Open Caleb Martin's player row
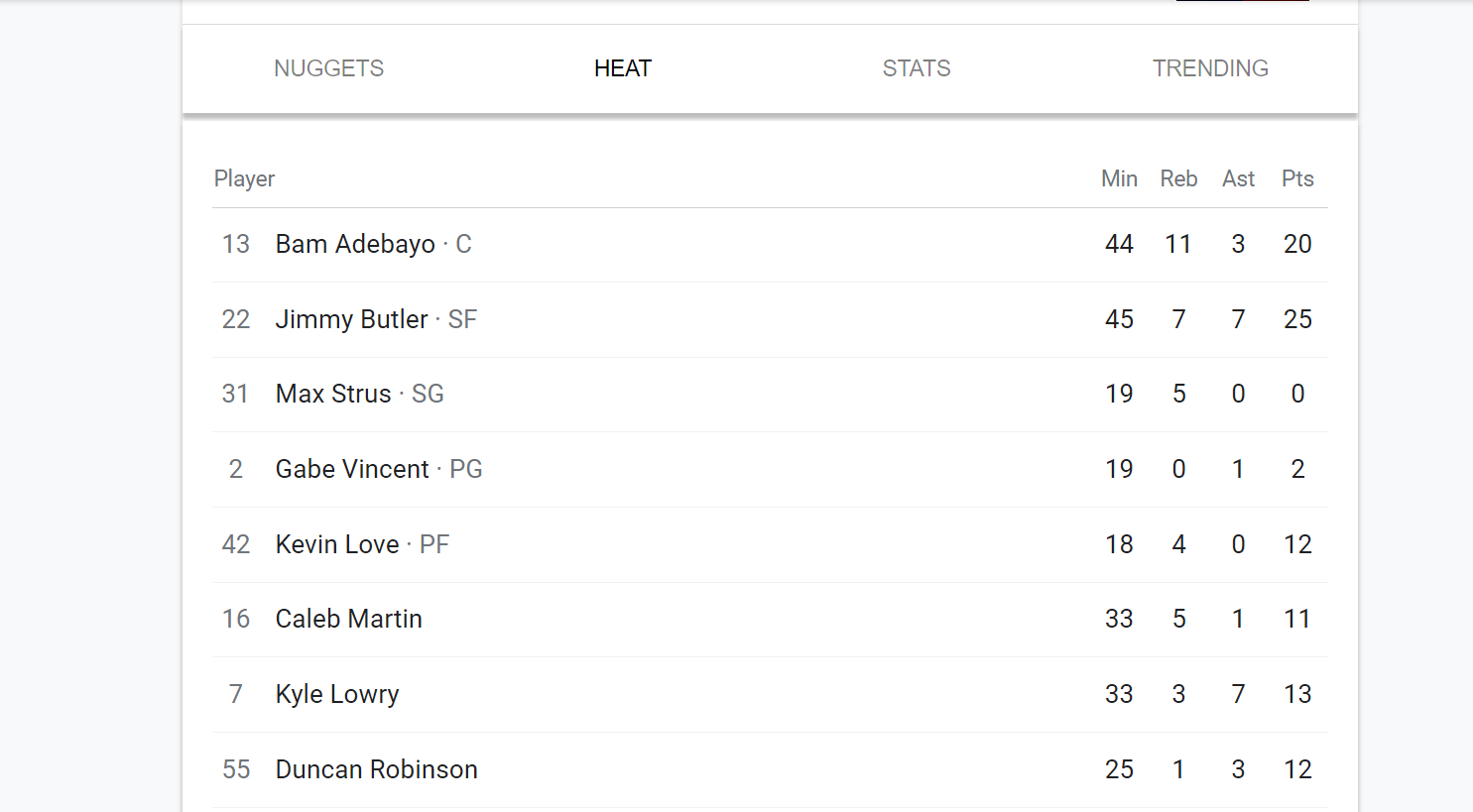1473x812 pixels. 349,619
